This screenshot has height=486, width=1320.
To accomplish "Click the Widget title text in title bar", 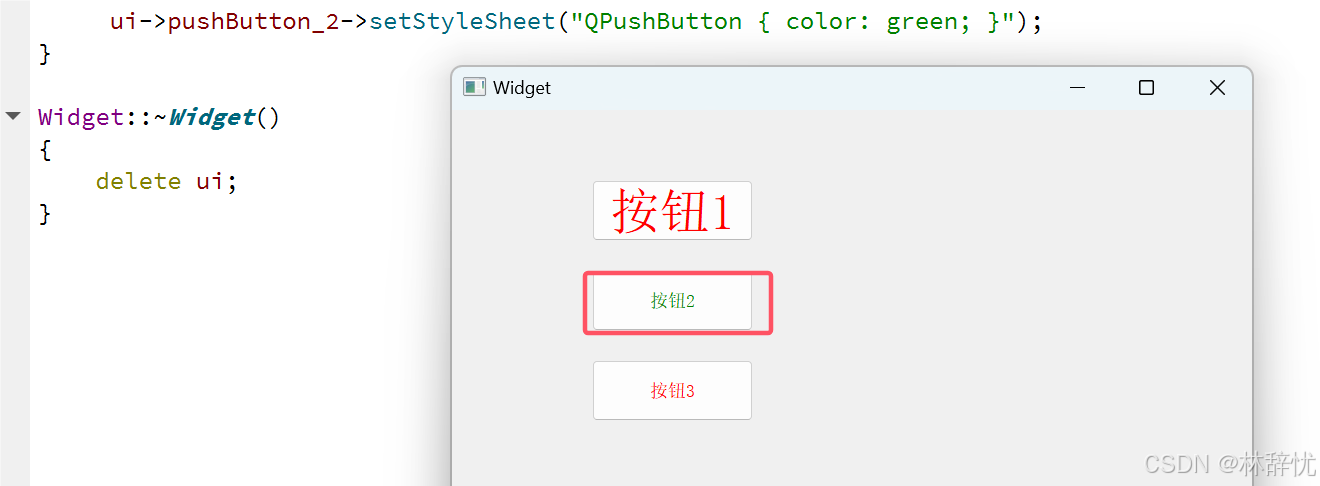I will click(x=522, y=88).
